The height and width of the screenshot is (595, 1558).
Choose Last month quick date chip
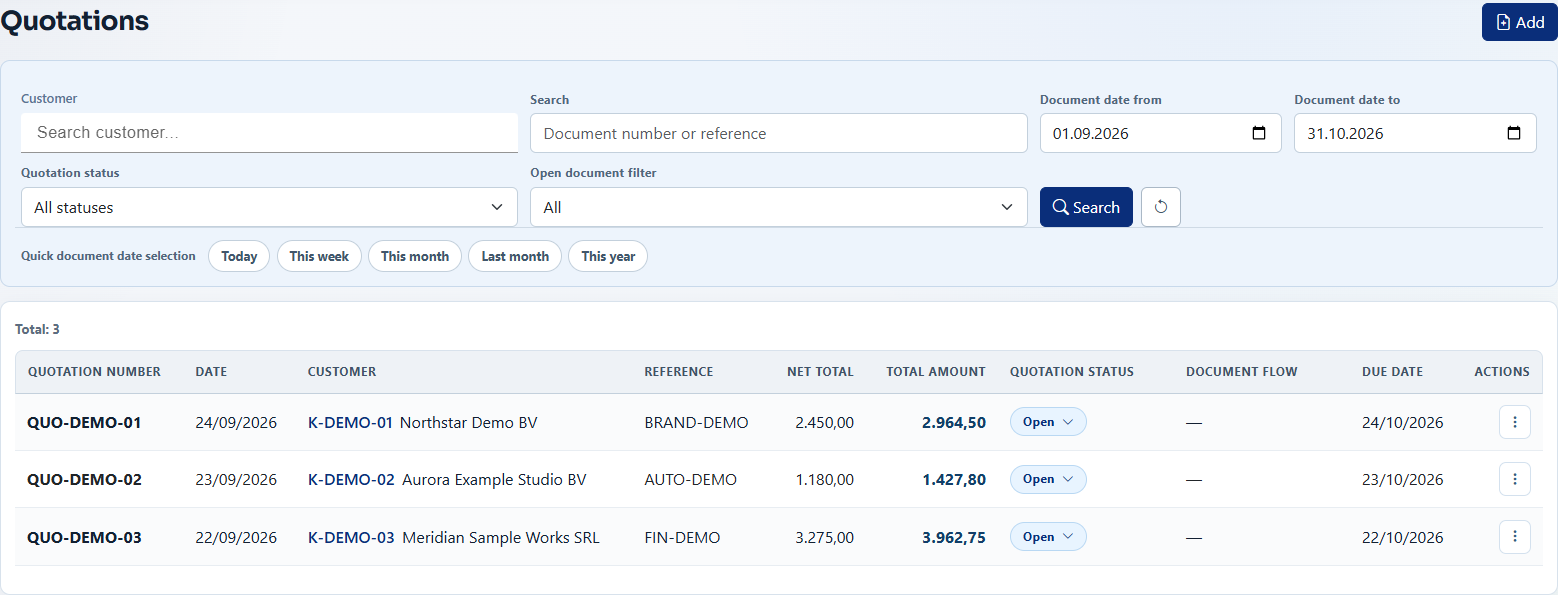pyautogui.click(x=515, y=256)
